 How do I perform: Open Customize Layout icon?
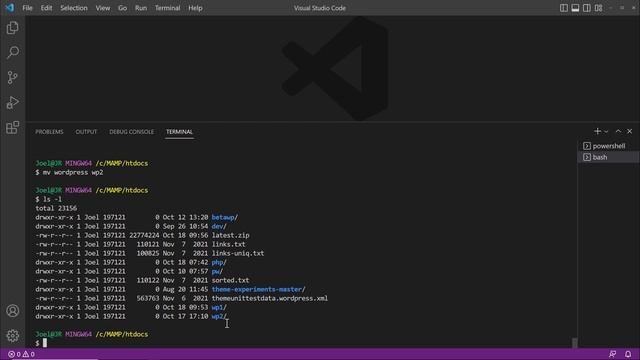[x=598, y=8]
